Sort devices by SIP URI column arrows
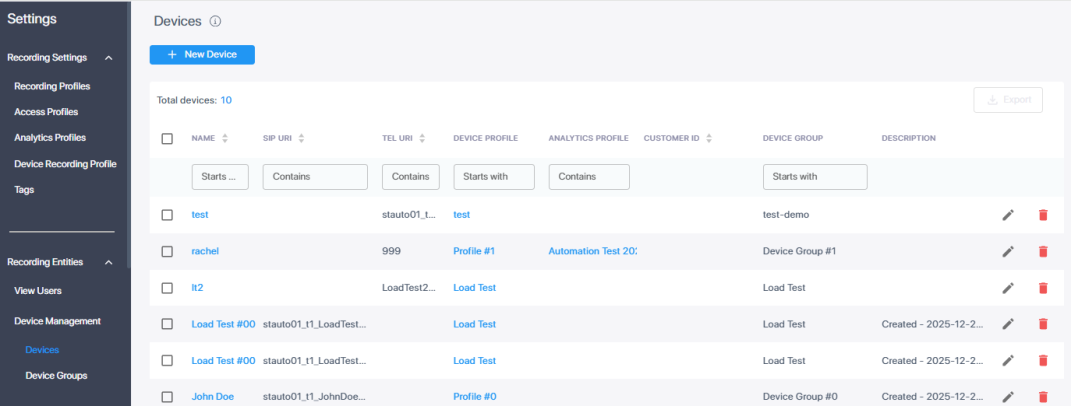This screenshot has height=406, width=1071. pyautogui.click(x=301, y=138)
